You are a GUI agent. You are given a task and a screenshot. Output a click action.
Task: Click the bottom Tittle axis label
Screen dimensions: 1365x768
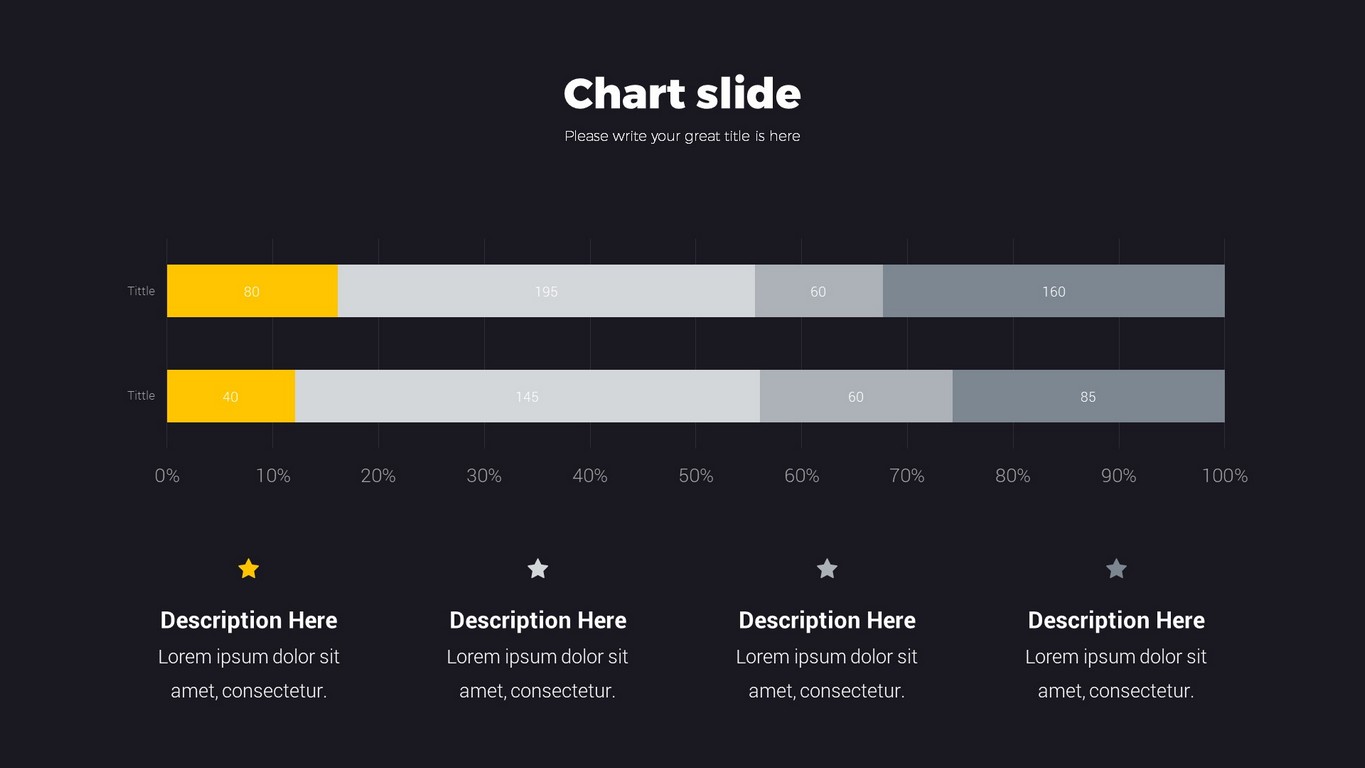click(x=141, y=396)
